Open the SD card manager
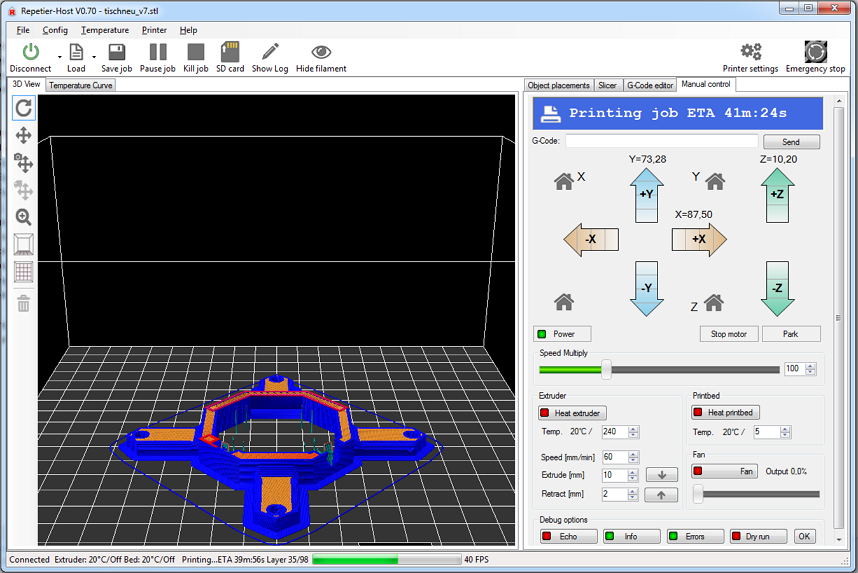The height and width of the screenshot is (573, 858). coord(230,52)
